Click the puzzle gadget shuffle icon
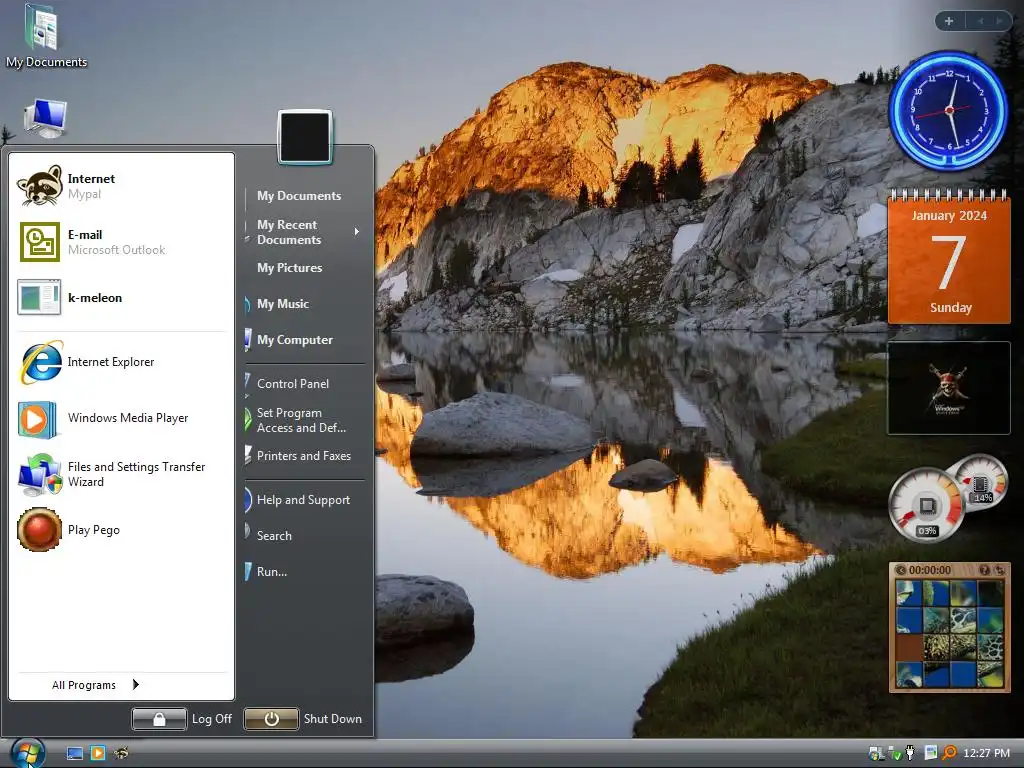Image resolution: width=1024 pixels, height=768 pixels. (999, 570)
